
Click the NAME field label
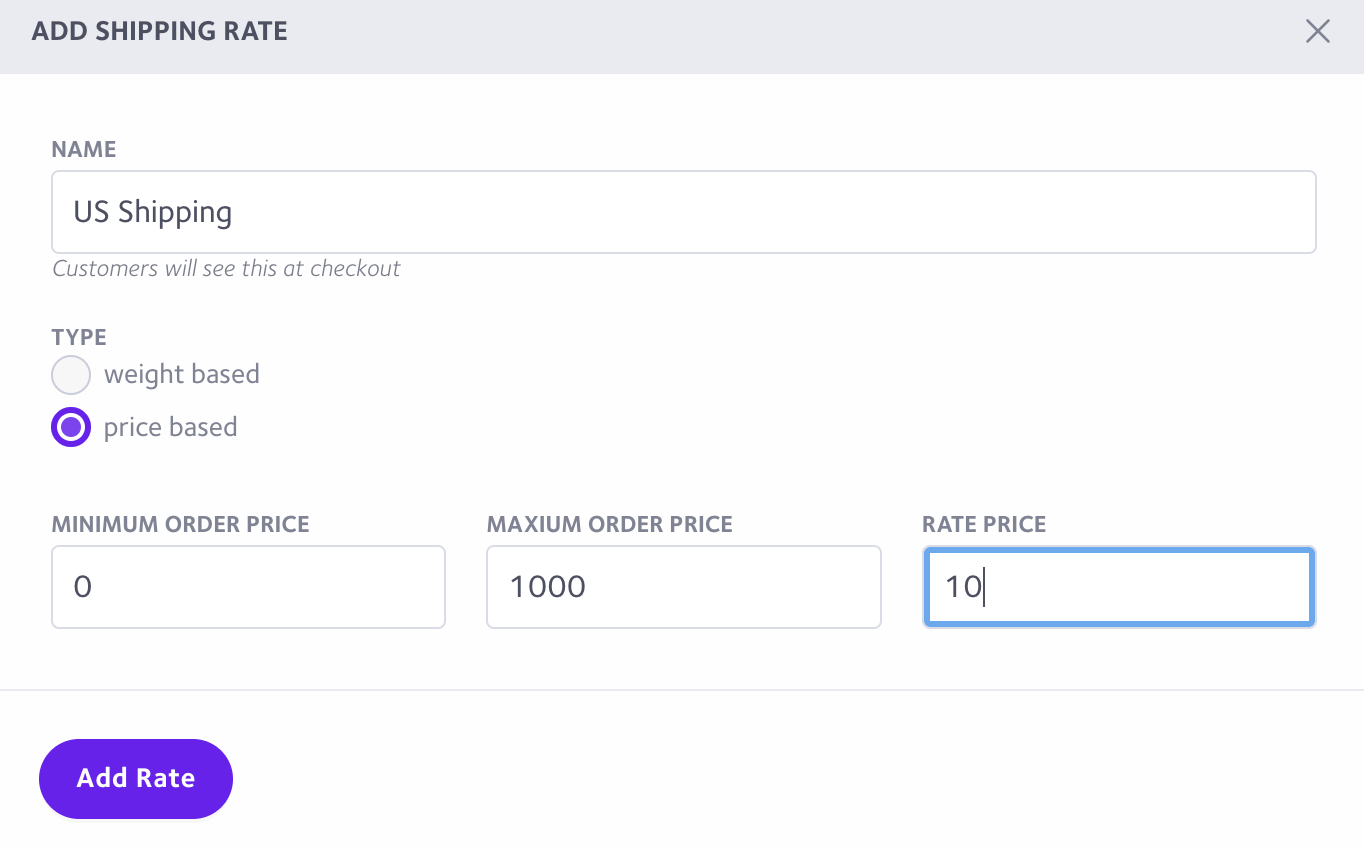(84, 150)
